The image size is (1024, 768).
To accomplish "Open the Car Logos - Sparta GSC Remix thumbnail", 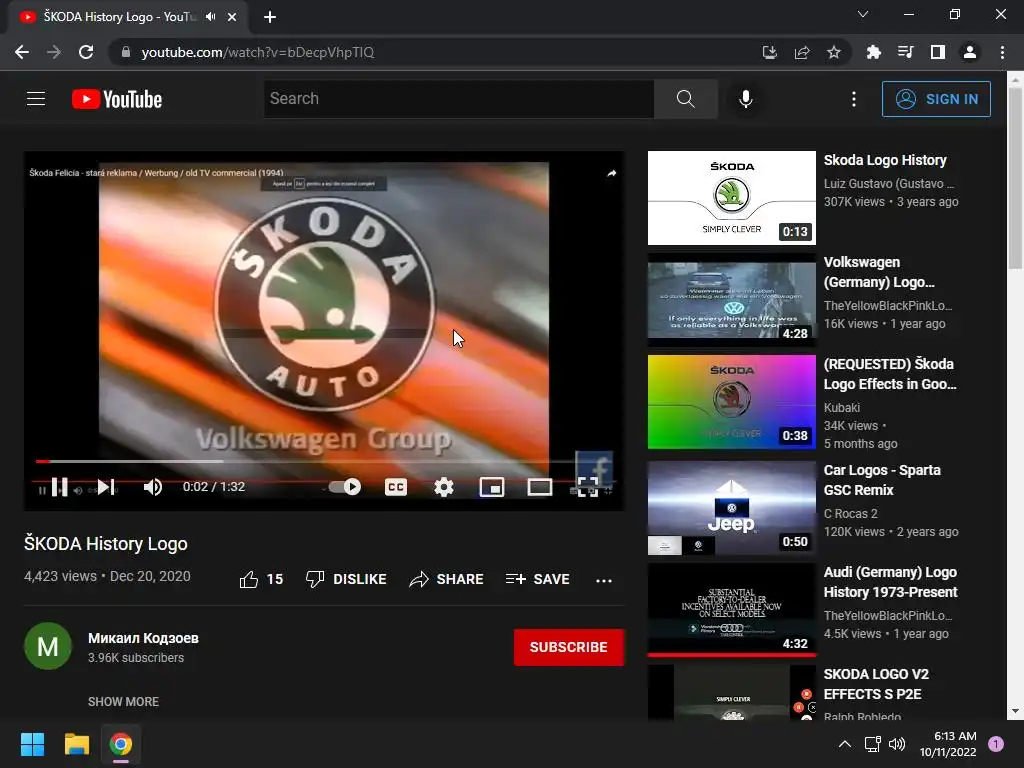I will click(x=731, y=508).
